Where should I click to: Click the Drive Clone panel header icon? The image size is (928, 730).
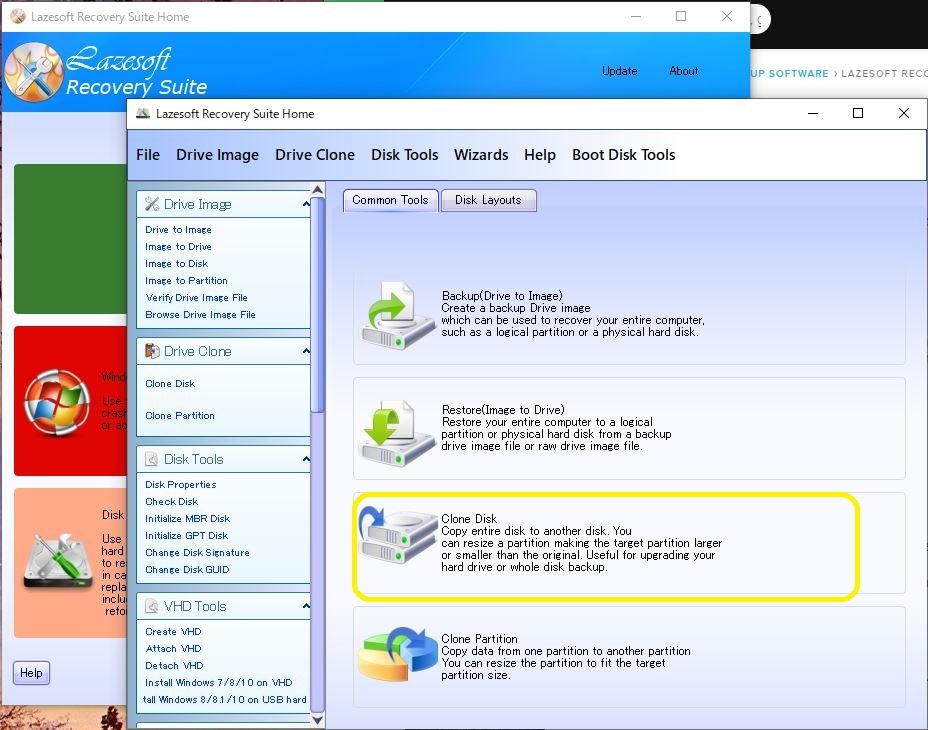point(152,351)
